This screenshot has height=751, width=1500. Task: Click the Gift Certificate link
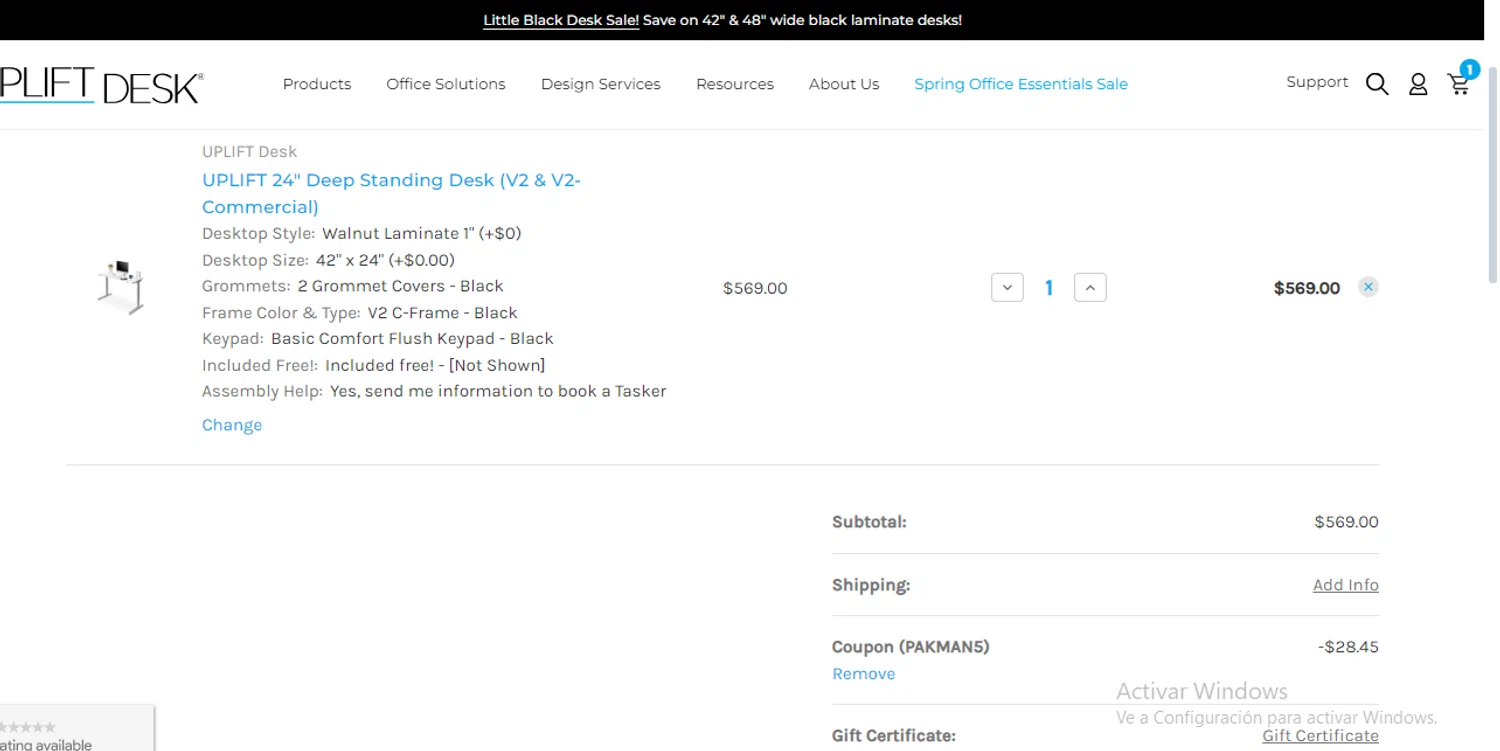coord(1320,735)
